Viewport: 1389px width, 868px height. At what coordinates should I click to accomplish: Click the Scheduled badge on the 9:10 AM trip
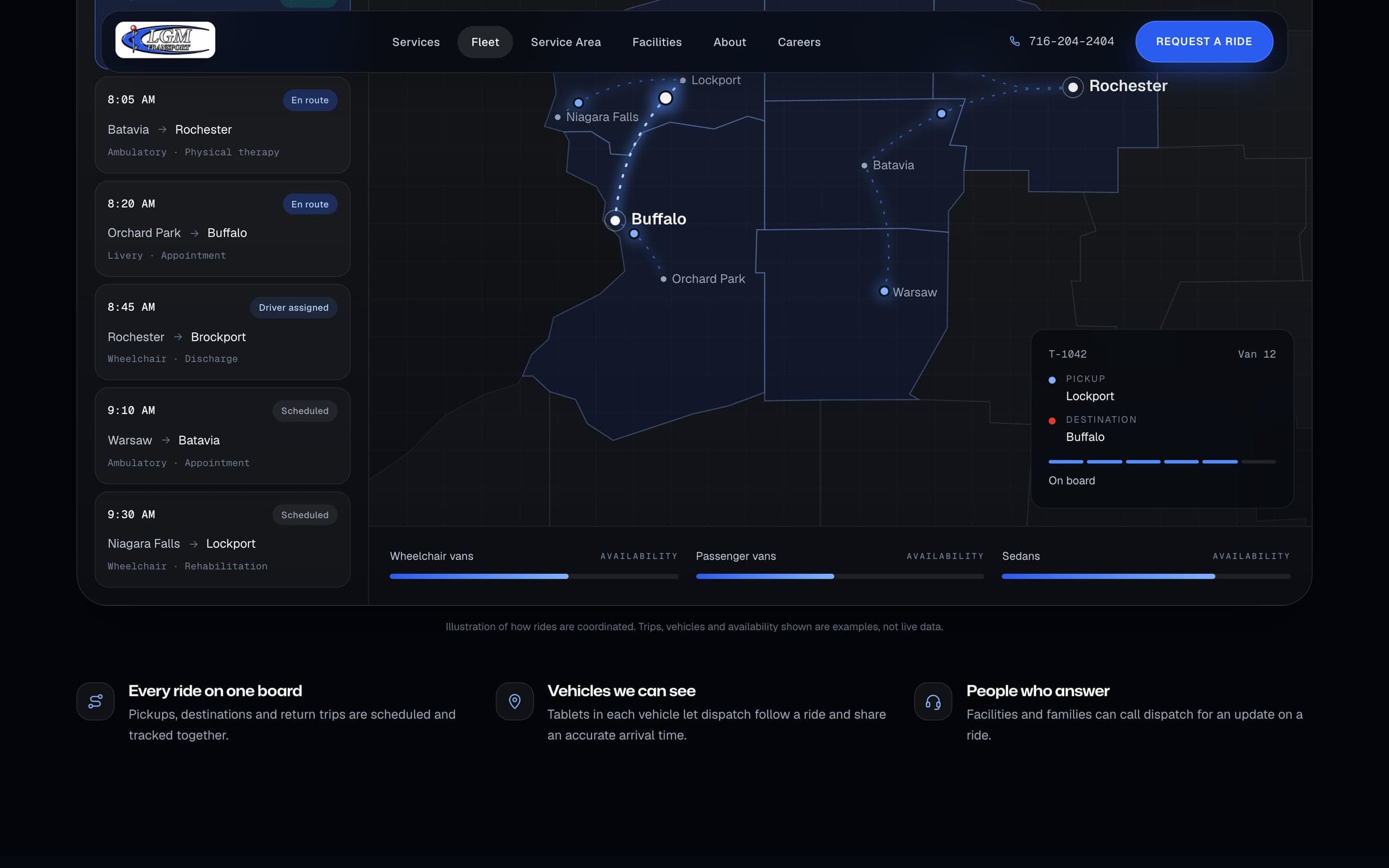click(x=304, y=411)
